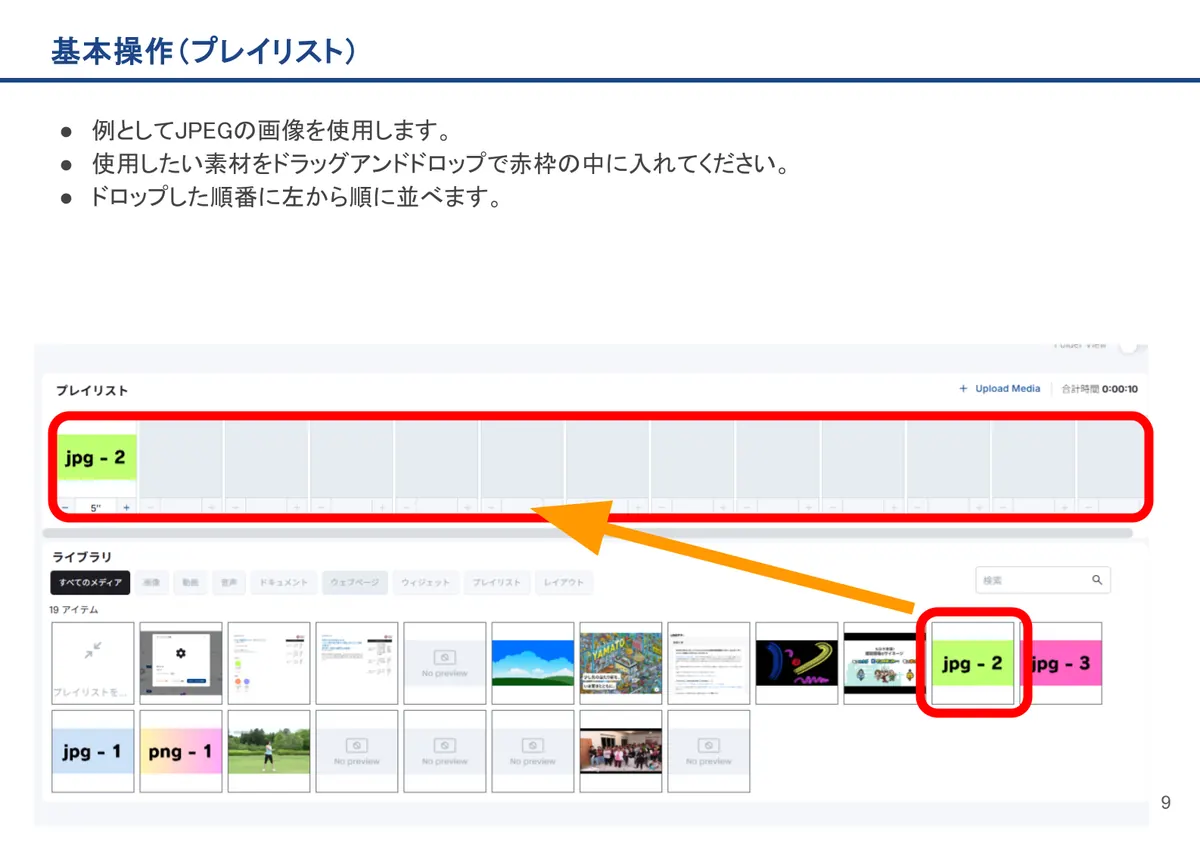This screenshot has width=1200, height=849.
Task: Click the playlist horizontal scrollbar
Action: coord(588,533)
